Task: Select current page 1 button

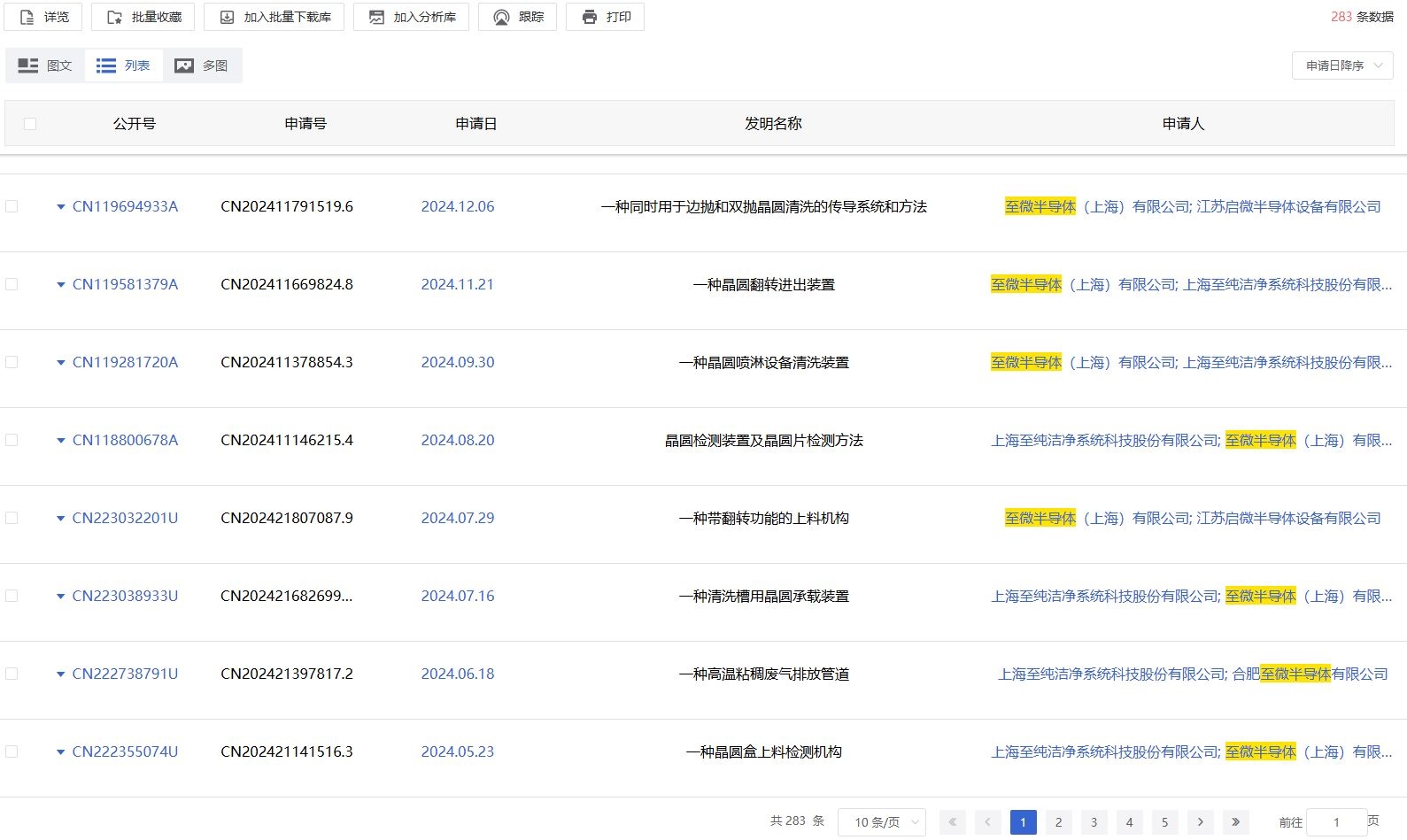Action: [x=1023, y=821]
